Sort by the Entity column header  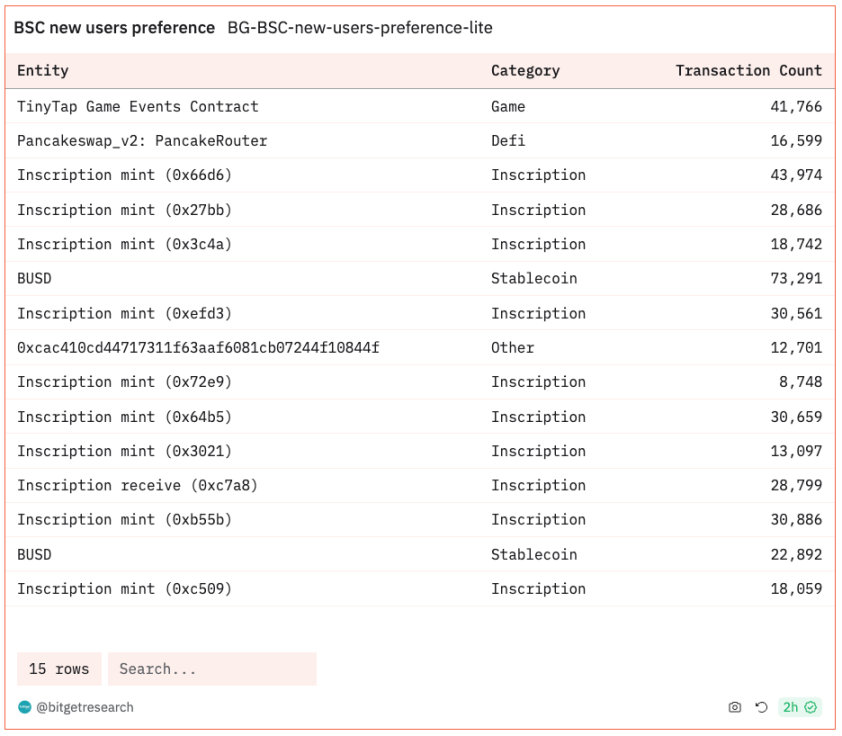click(x=43, y=71)
